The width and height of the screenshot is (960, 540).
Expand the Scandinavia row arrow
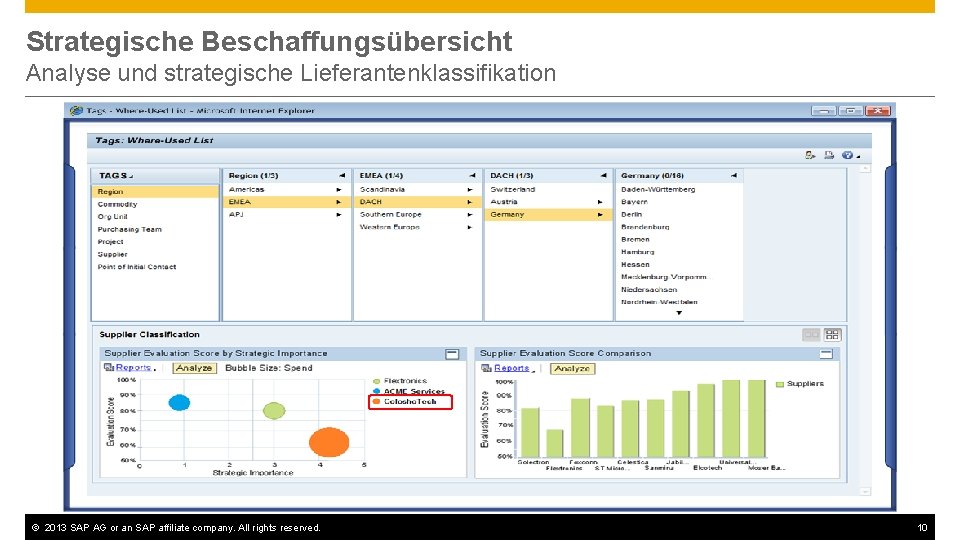pyautogui.click(x=470, y=190)
